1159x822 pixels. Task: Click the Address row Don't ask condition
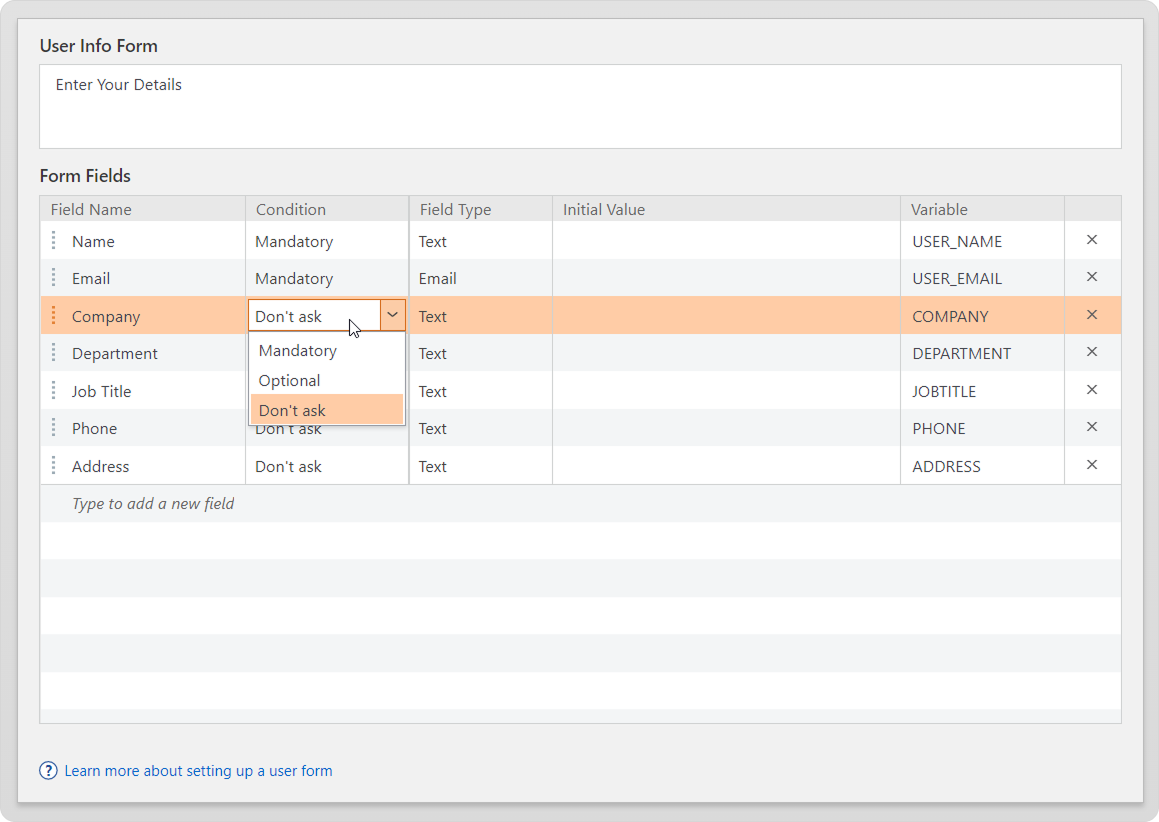pos(327,466)
